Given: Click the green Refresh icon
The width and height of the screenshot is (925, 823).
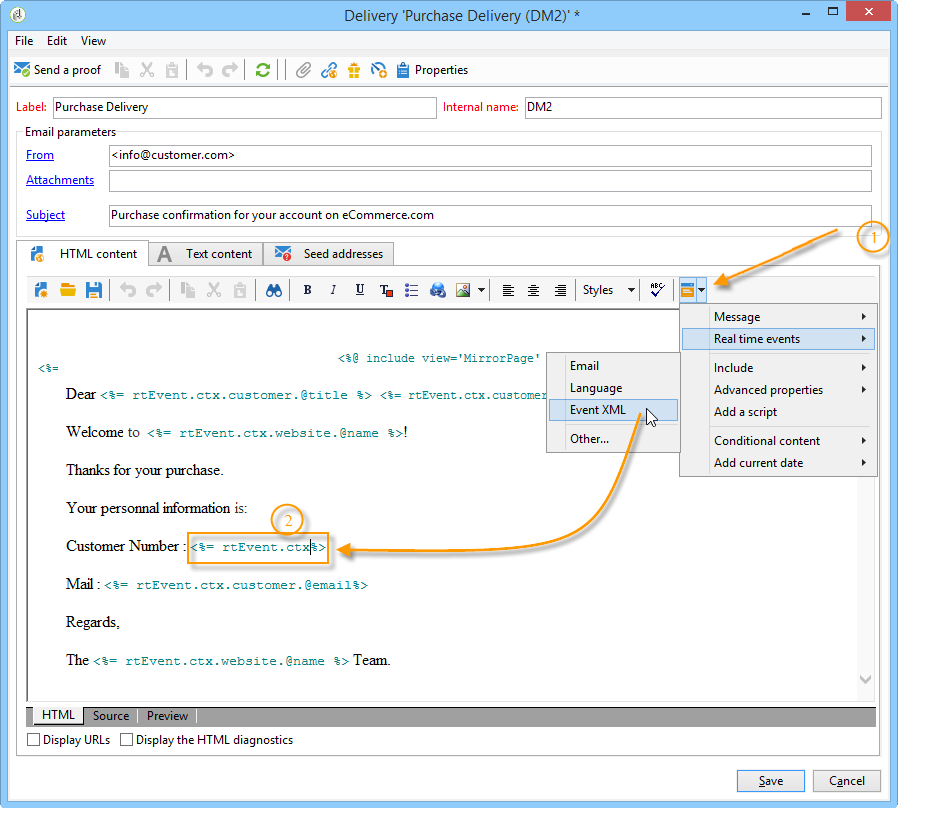Looking at the screenshot, I should (x=263, y=70).
